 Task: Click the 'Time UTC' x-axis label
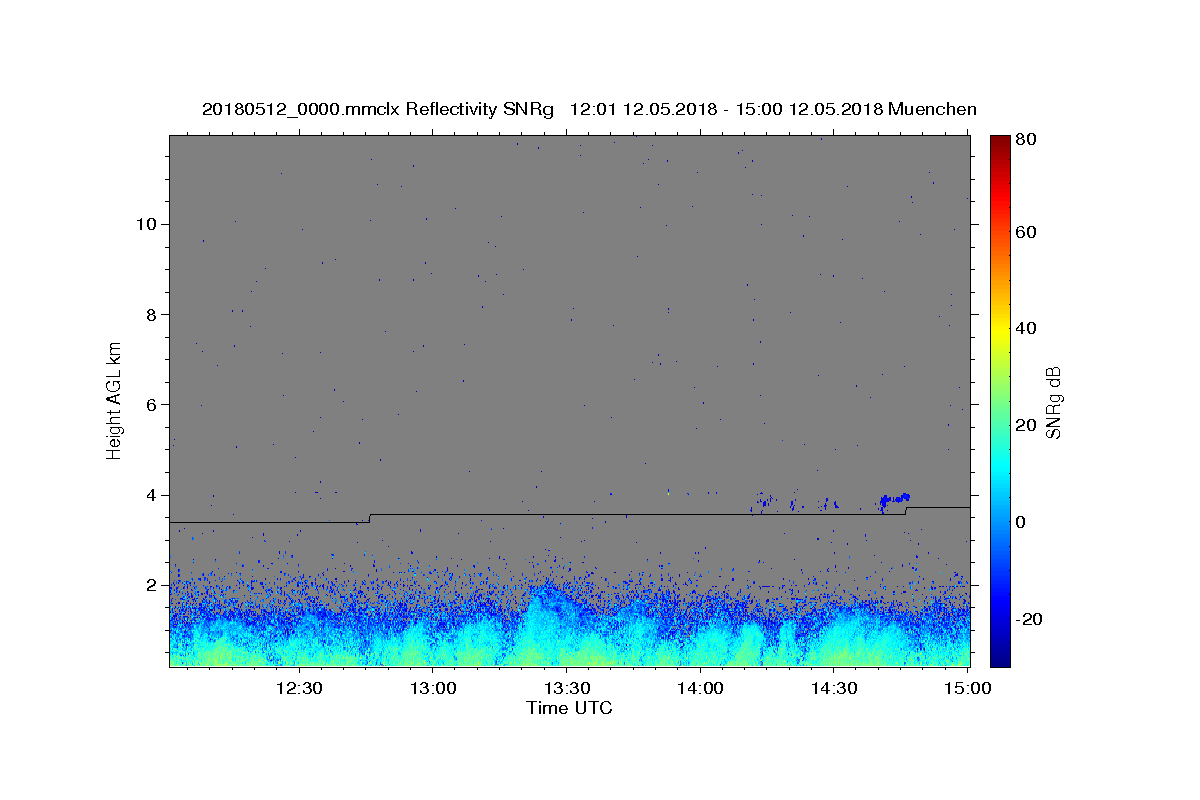569,708
